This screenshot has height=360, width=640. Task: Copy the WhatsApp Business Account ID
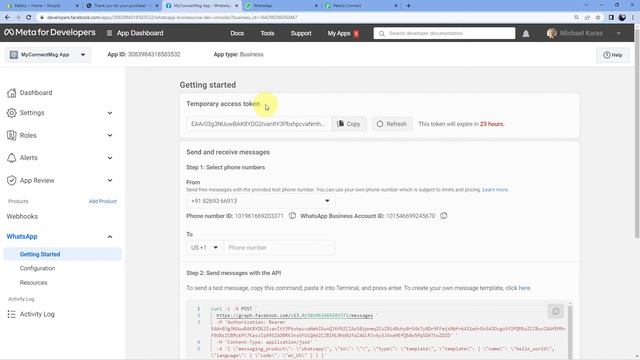pyautogui.click(x=444, y=216)
